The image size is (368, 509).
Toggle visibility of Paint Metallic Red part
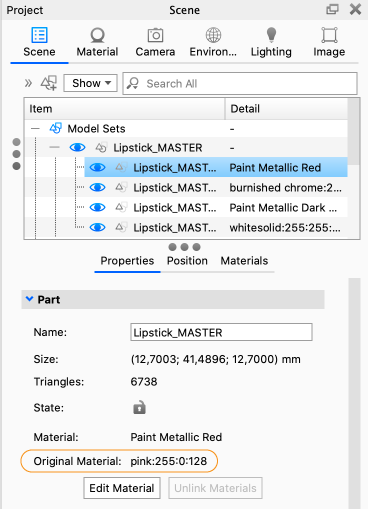[x=97, y=167]
